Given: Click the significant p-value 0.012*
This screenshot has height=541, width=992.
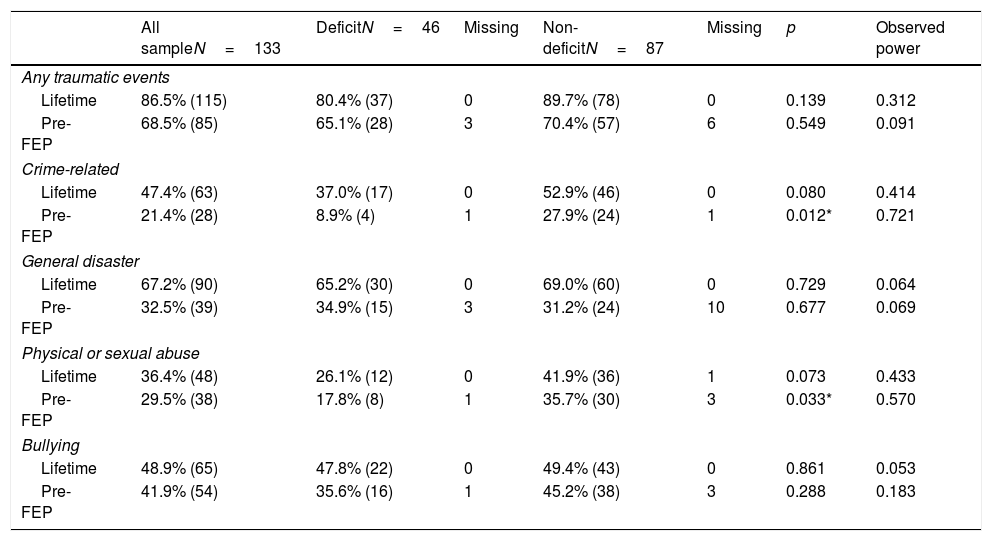Looking at the screenshot, I should 811,216.
